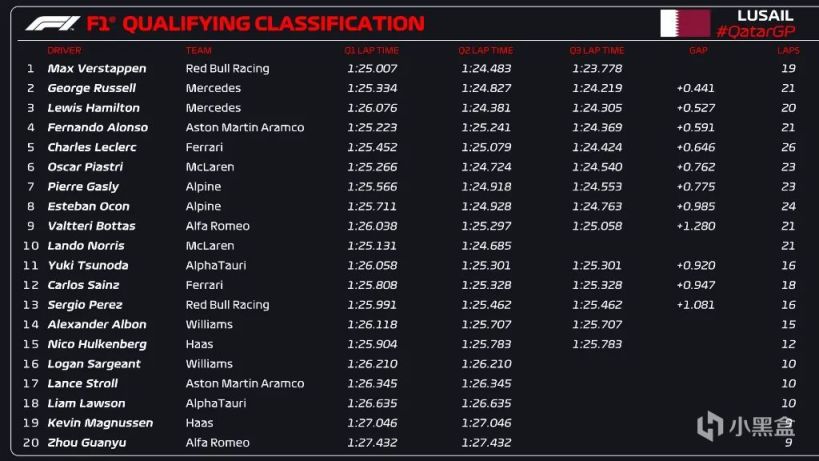Click the GAP column header
The image size is (819, 461).
click(x=698, y=51)
